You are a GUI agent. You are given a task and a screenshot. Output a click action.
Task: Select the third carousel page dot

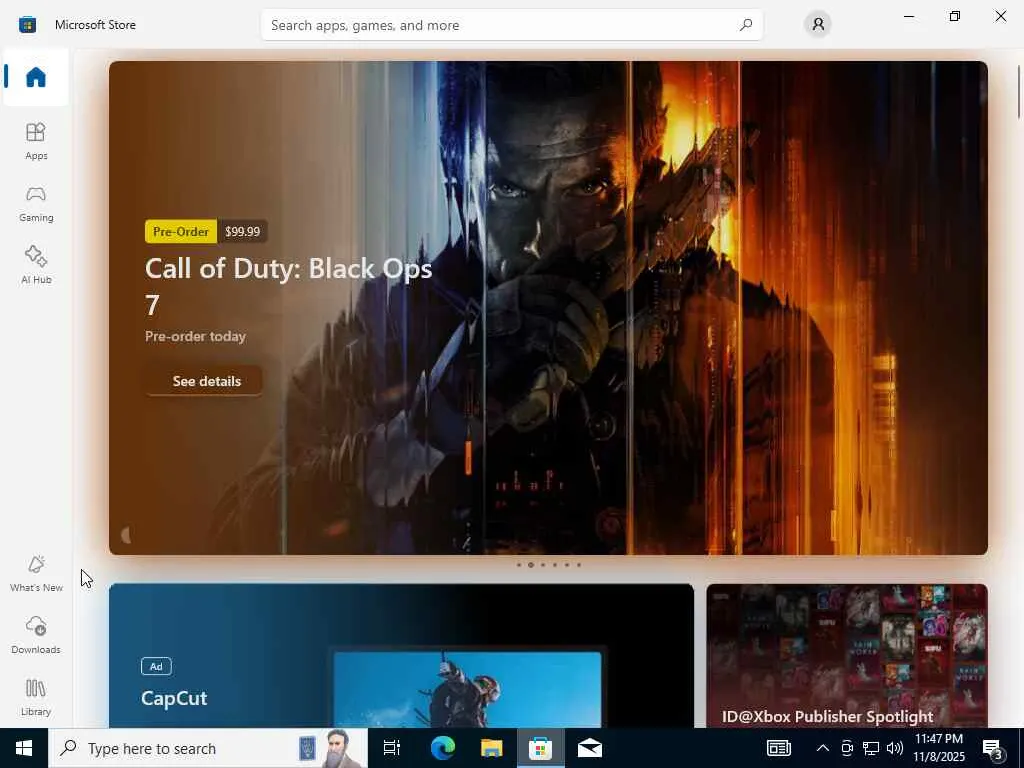pyautogui.click(x=543, y=565)
